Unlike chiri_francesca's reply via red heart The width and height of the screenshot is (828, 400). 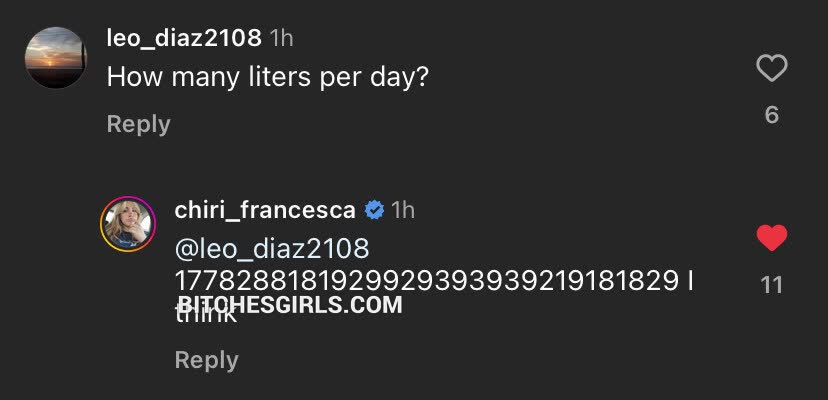771,239
